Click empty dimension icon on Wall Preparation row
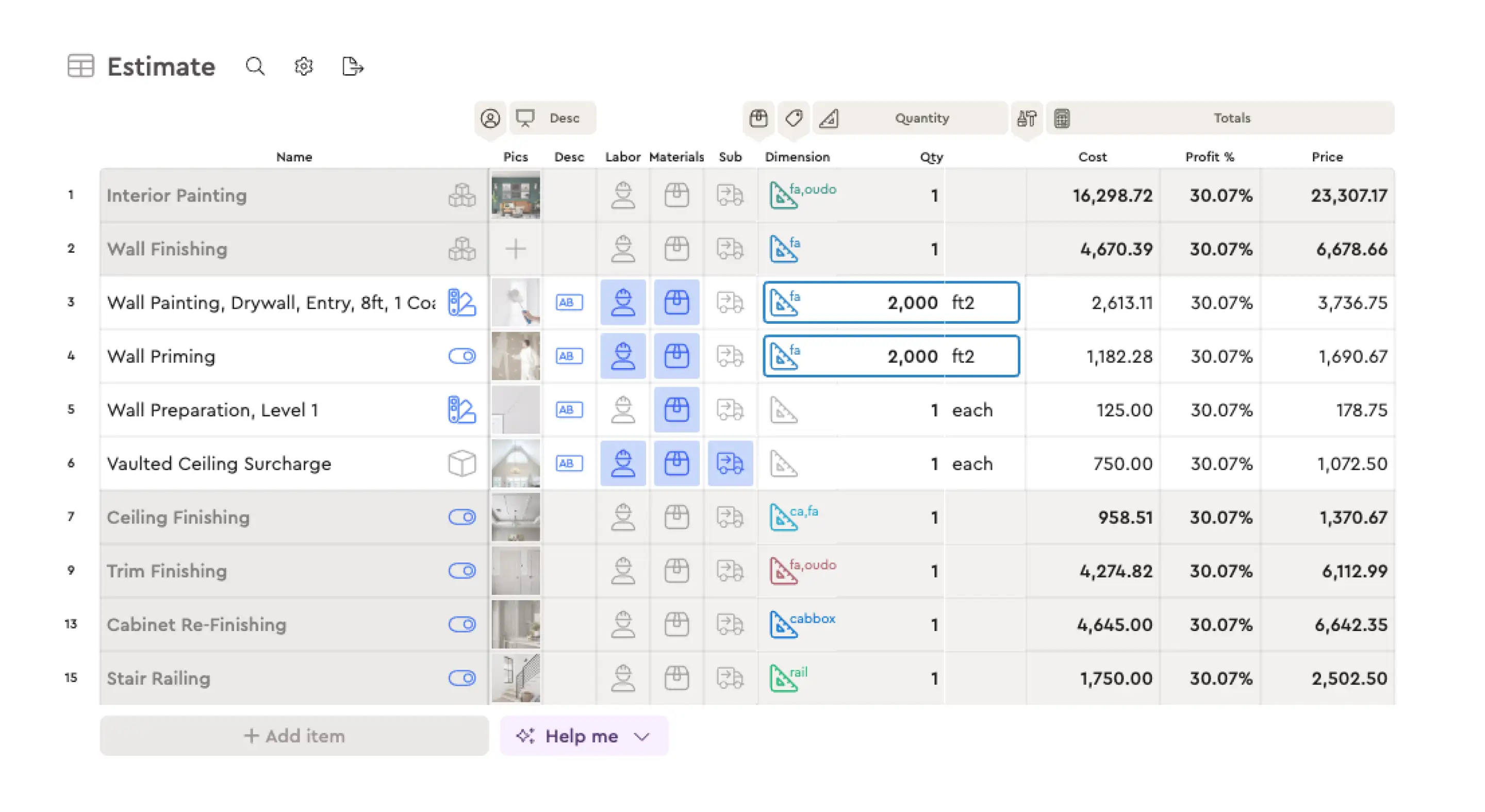This screenshot has width=1485, height=812. 783,410
